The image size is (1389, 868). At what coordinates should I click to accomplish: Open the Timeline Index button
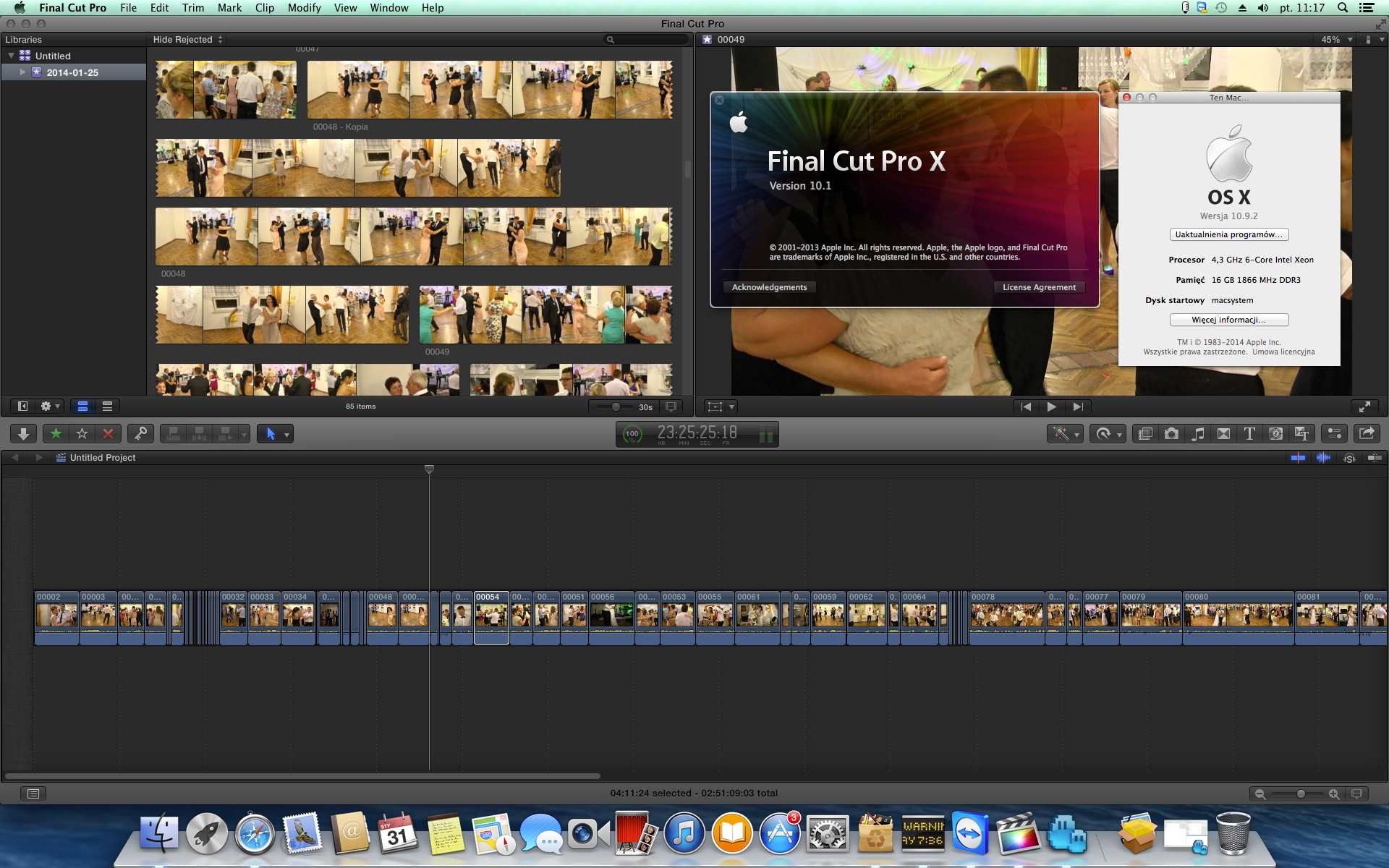click(33, 793)
